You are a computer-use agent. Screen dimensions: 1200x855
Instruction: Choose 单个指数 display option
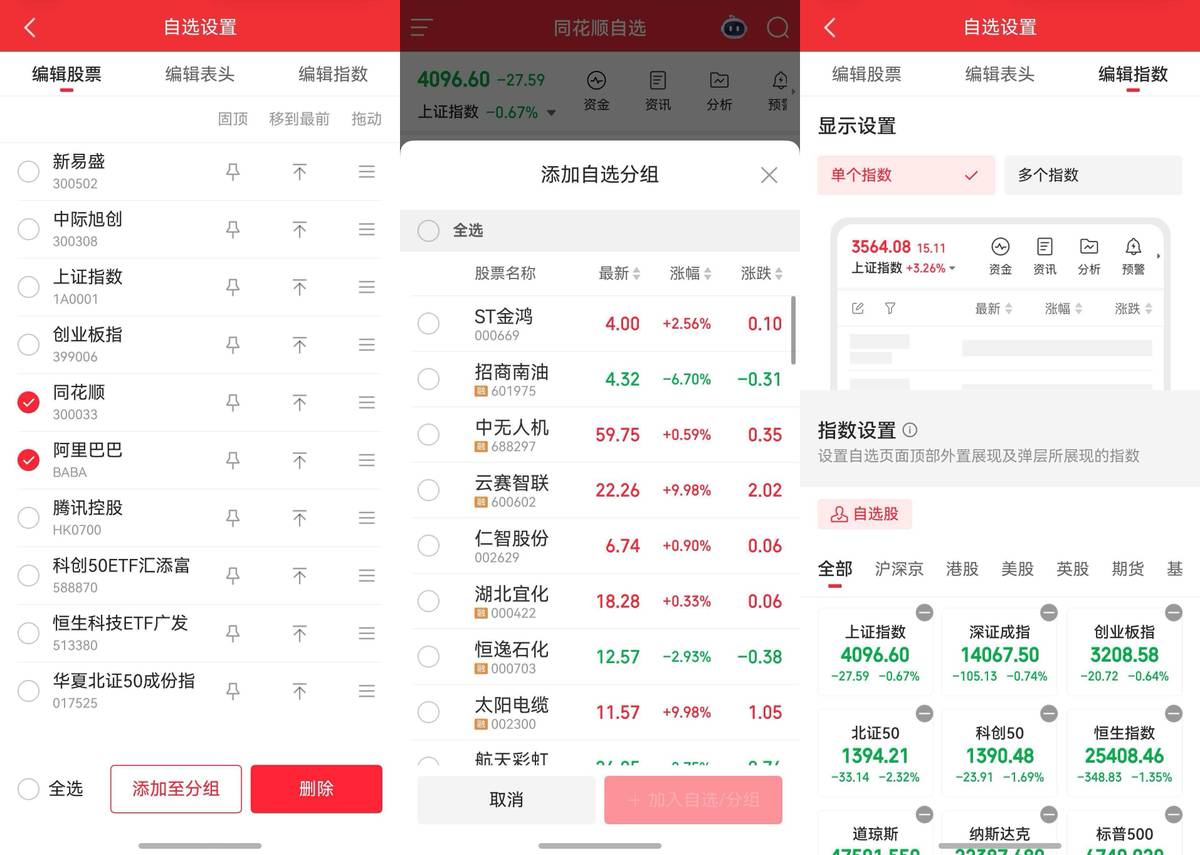(x=906, y=175)
